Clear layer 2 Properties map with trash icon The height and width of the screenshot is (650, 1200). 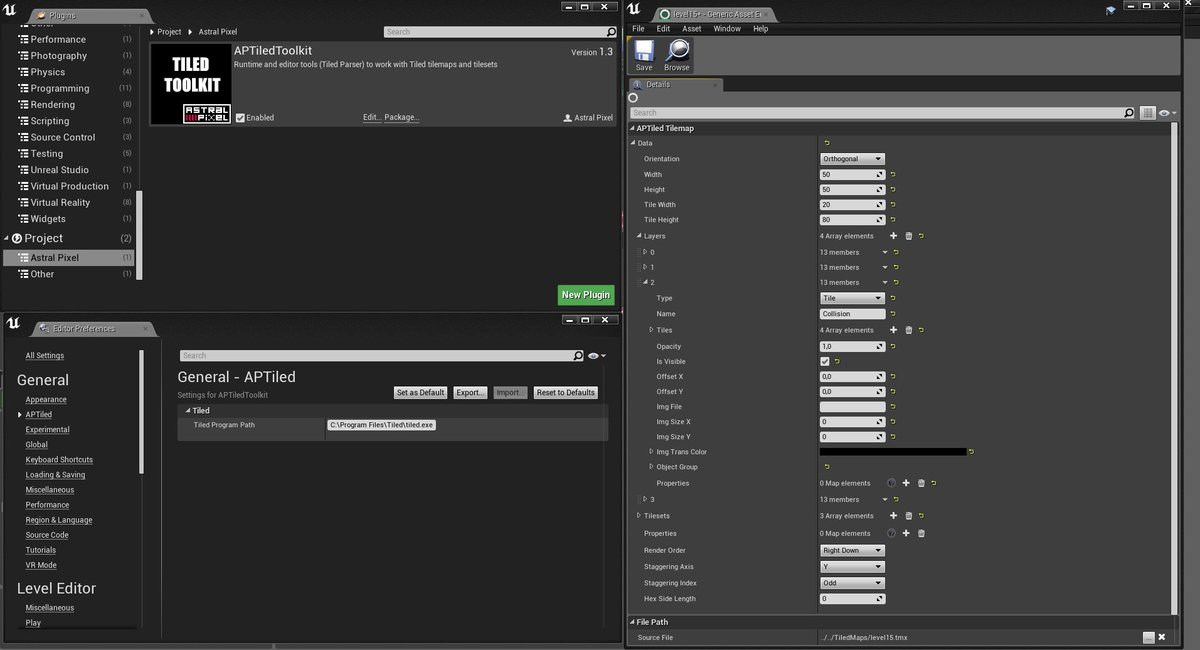(921, 483)
